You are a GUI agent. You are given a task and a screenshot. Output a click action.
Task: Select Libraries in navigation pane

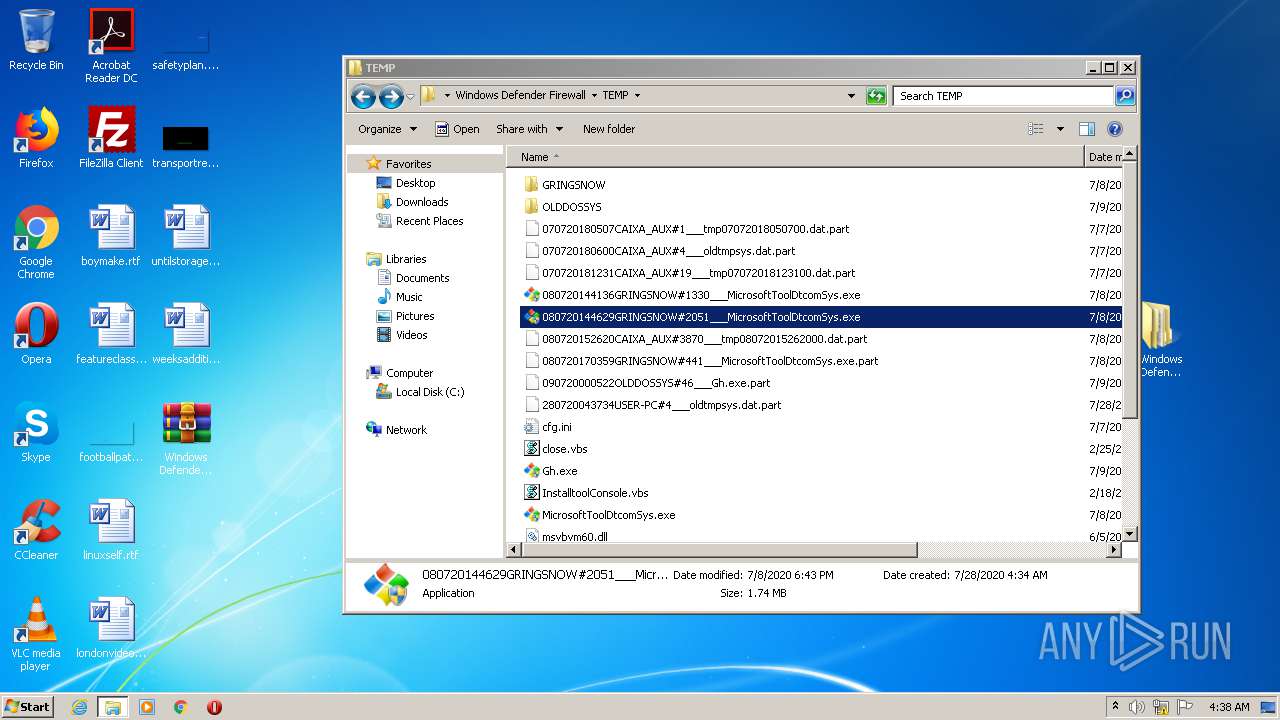(406, 259)
